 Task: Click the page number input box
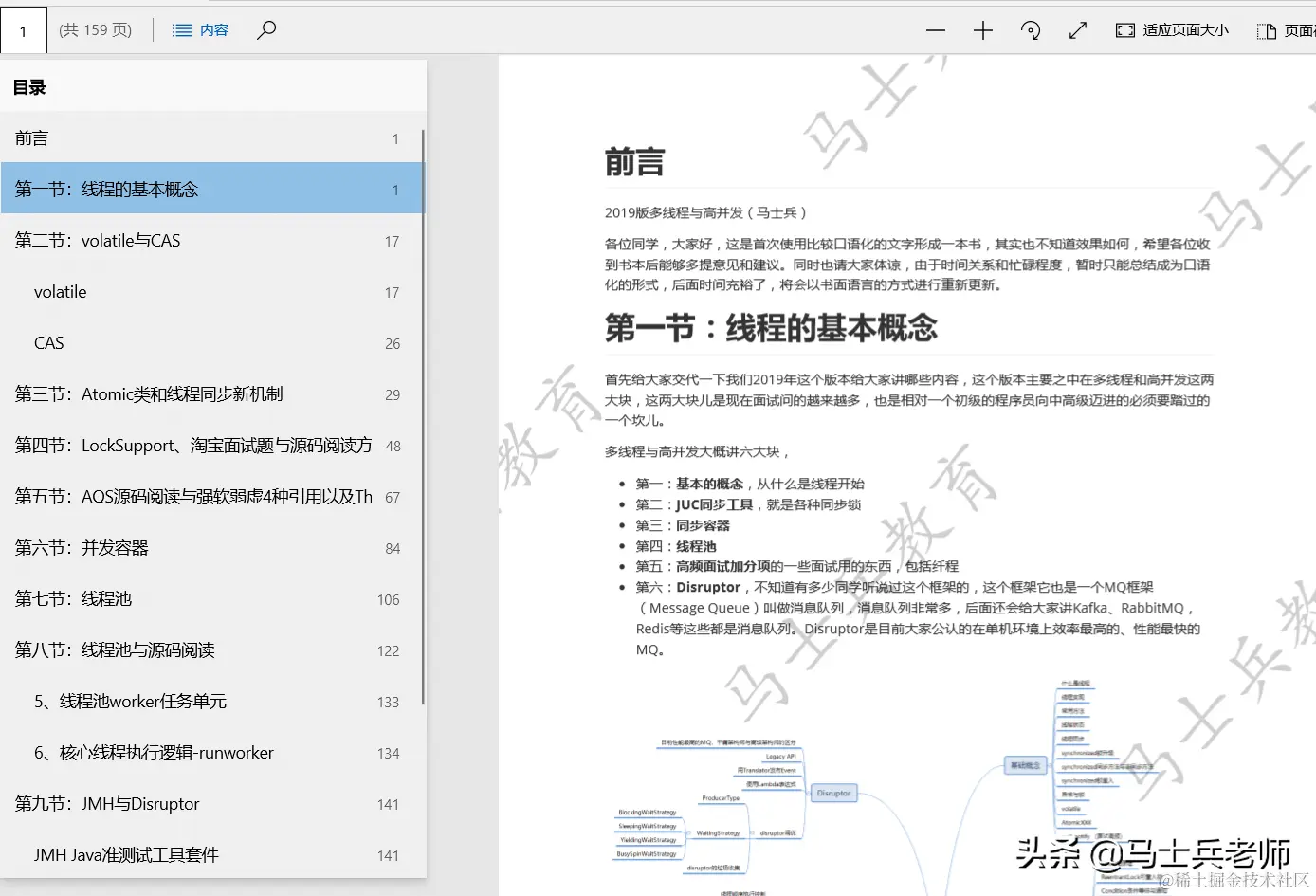point(23,29)
